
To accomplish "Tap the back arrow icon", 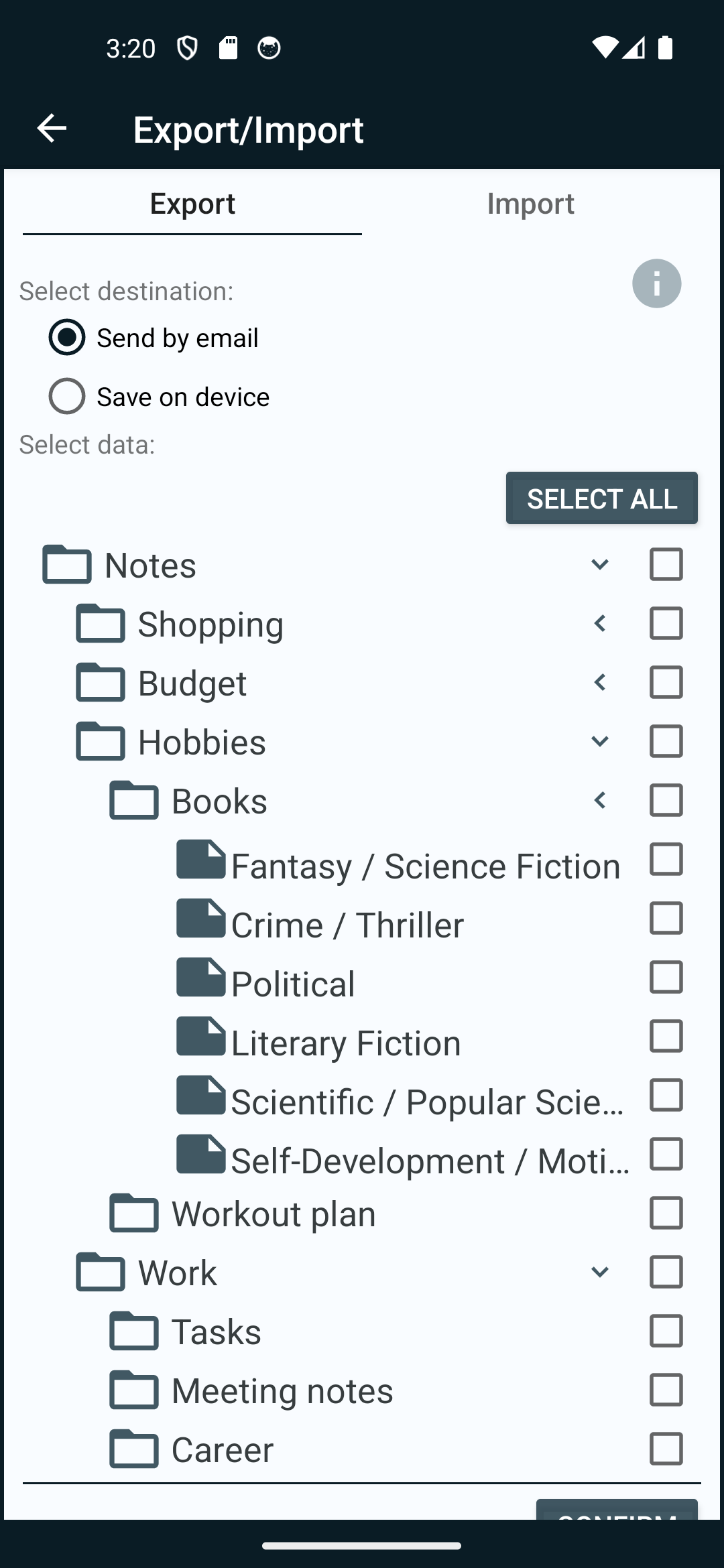I will pos(52,128).
